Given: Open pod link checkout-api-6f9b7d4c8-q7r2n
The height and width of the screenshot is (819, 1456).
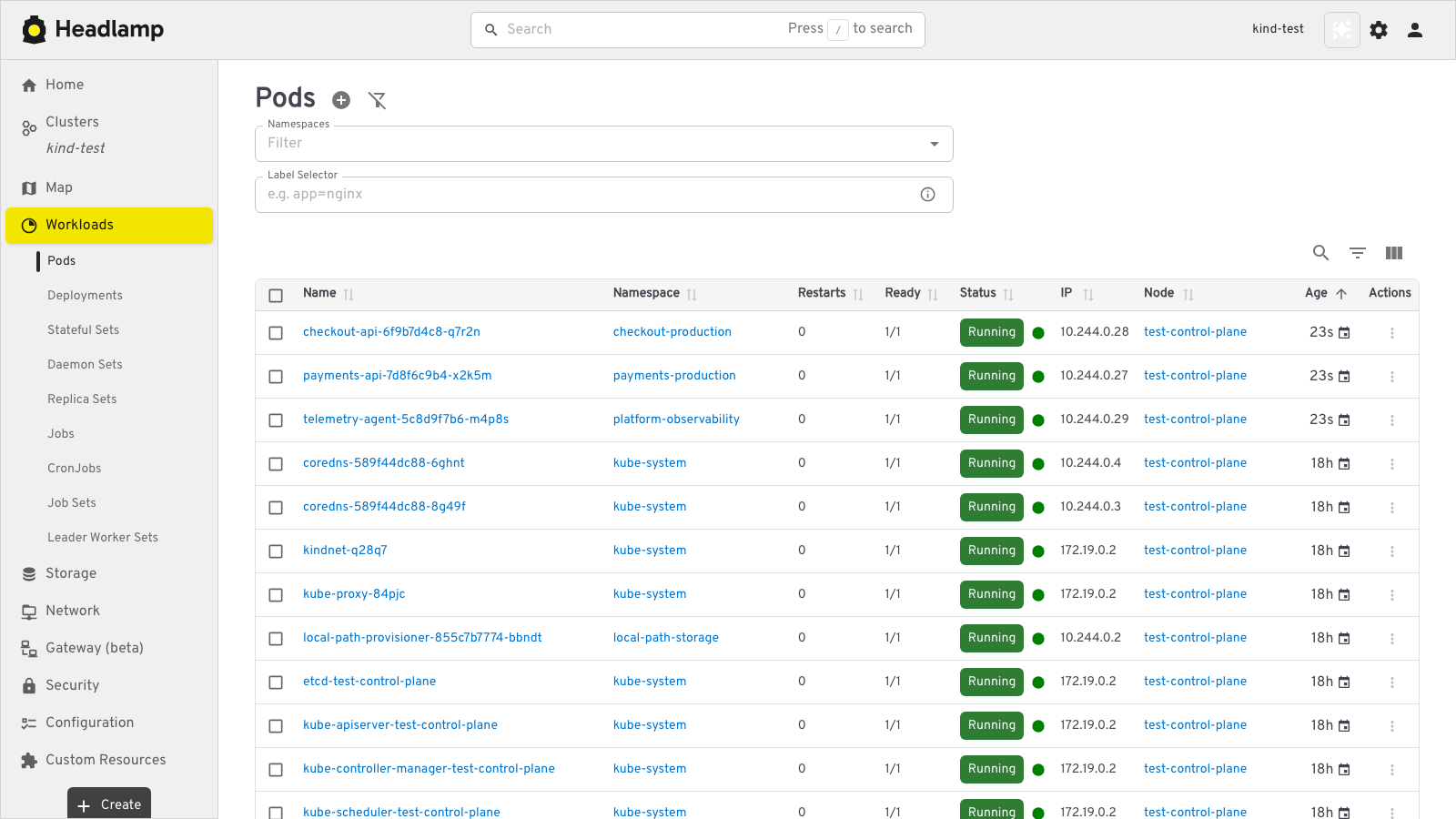Looking at the screenshot, I should [391, 332].
